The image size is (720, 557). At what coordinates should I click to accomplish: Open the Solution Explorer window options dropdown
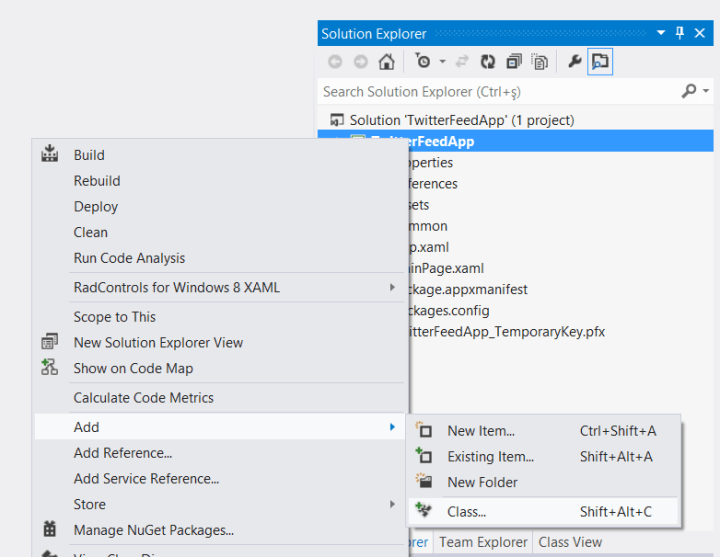pos(661,33)
